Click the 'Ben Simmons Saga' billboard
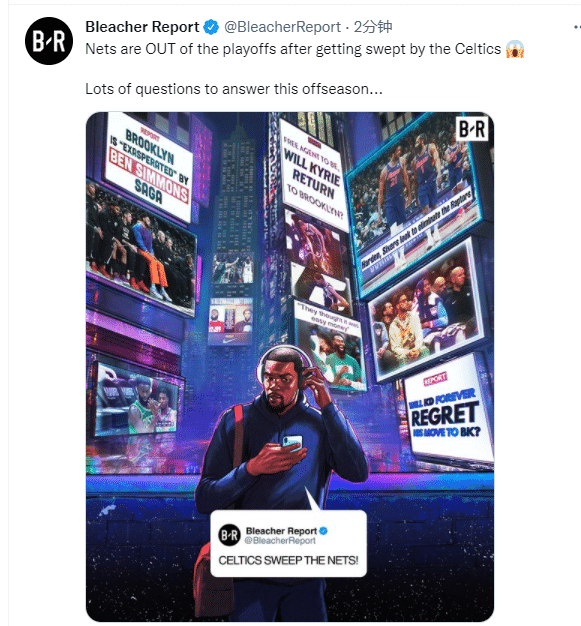 point(148,166)
